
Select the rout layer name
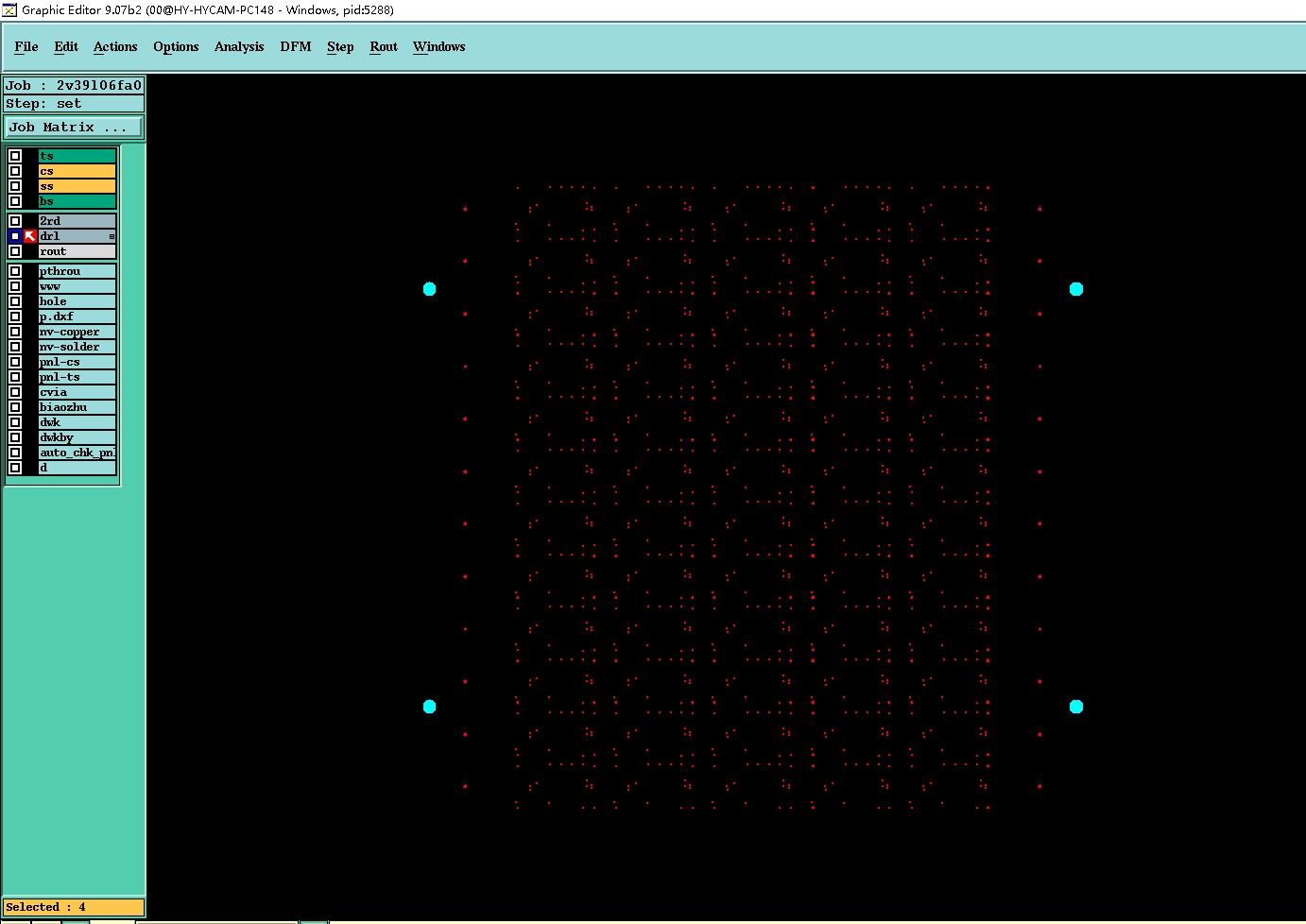tap(77, 251)
